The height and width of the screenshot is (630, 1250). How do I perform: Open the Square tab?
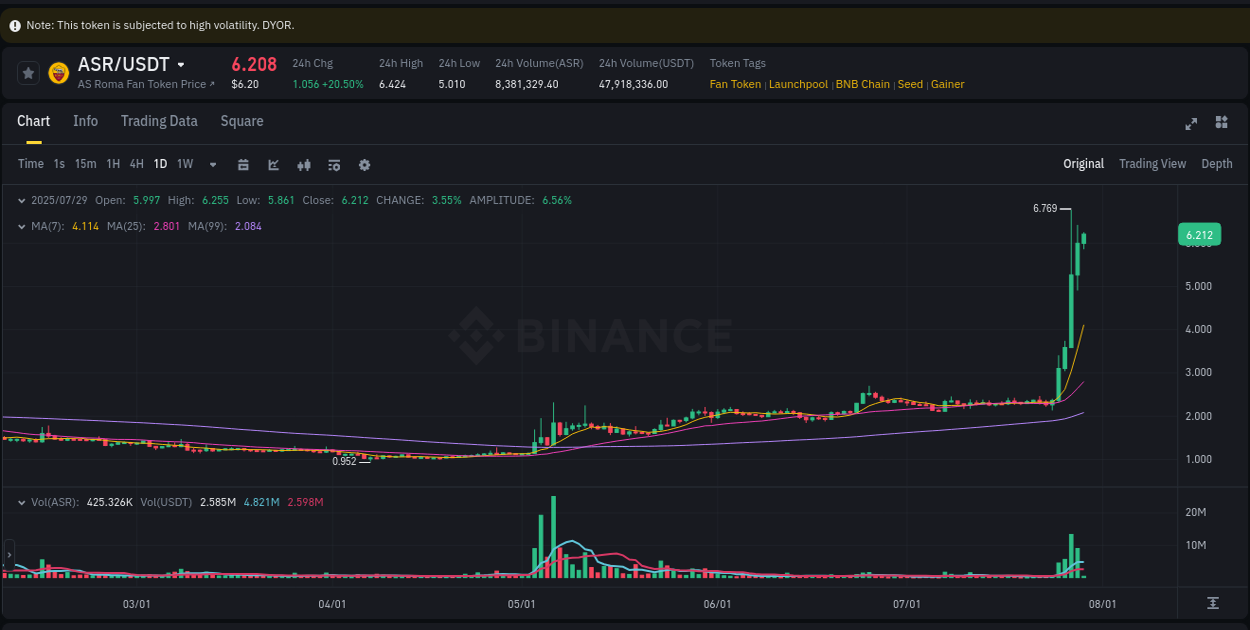tap(241, 121)
